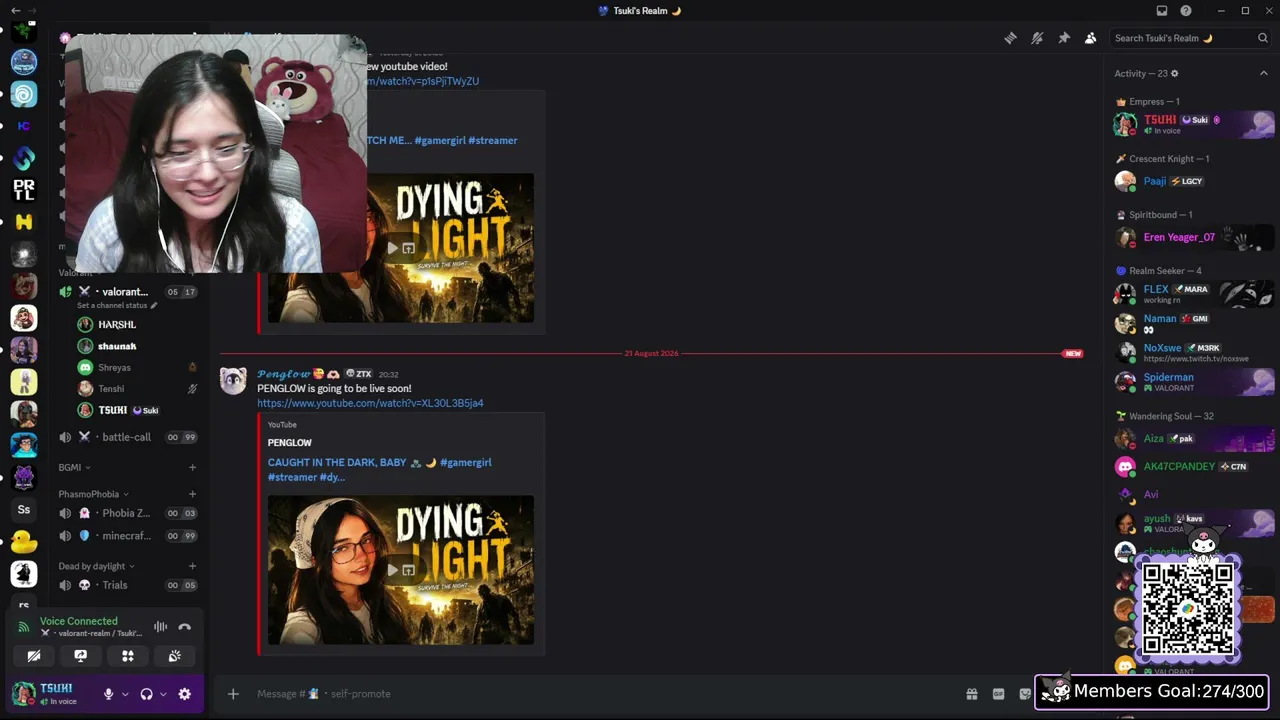This screenshot has width=1280, height=720.
Task: Open the XL30L3B5ja4 YouTube link
Action: tap(370, 403)
